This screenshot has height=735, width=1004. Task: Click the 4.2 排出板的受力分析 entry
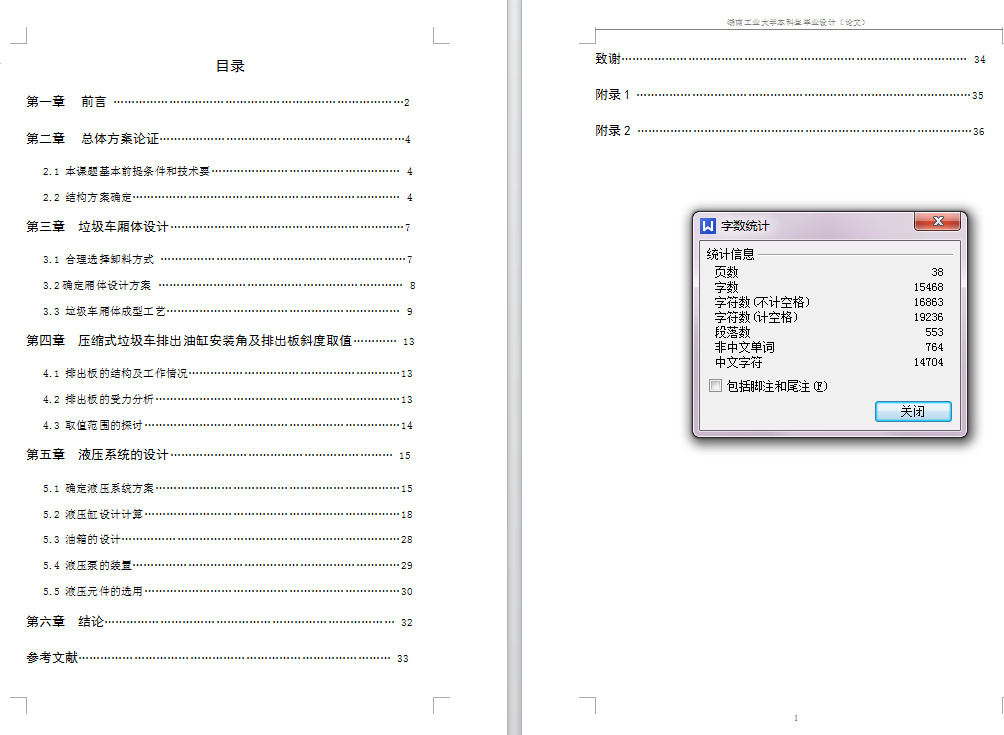pyautogui.click(x=227, y=399)
